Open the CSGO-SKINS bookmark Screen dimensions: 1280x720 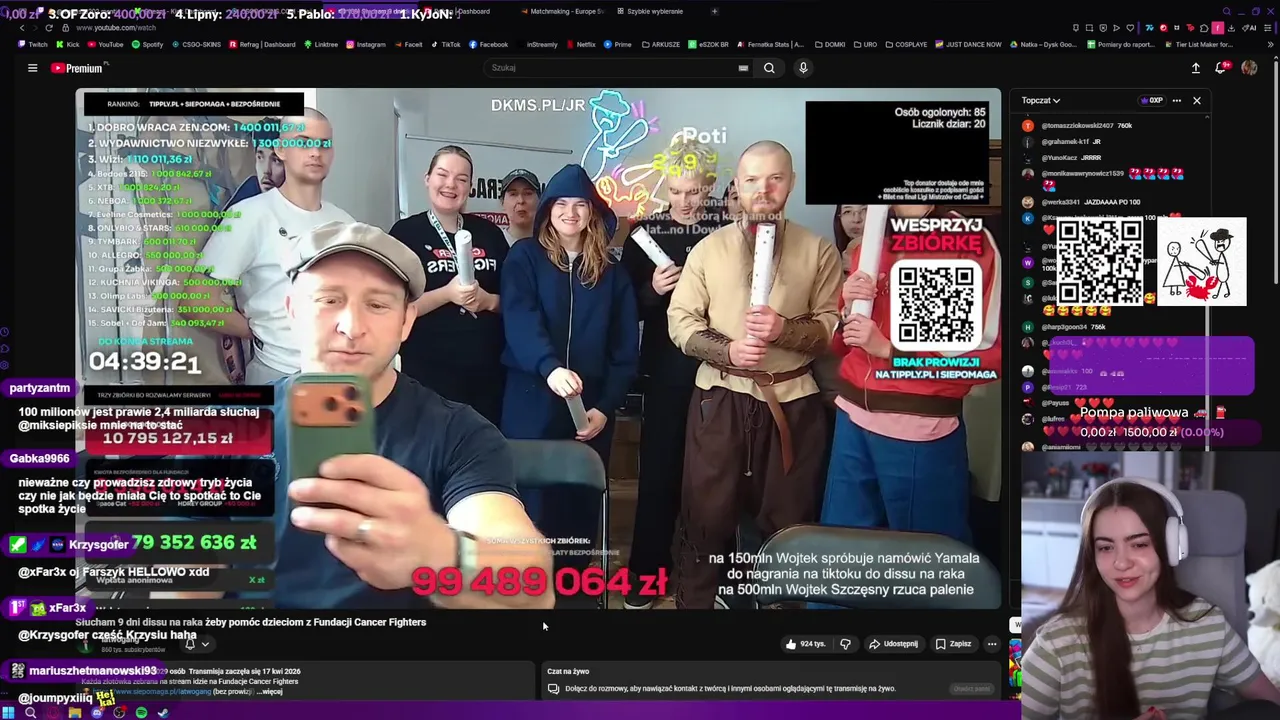coord(196,44)
